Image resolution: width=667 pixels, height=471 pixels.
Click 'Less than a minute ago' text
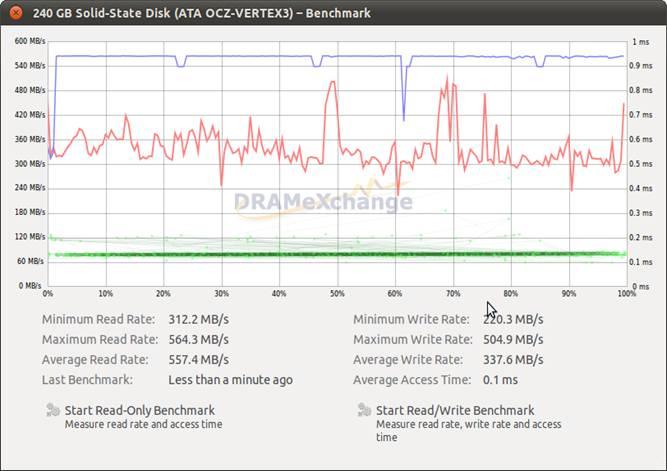pos(231,380)
